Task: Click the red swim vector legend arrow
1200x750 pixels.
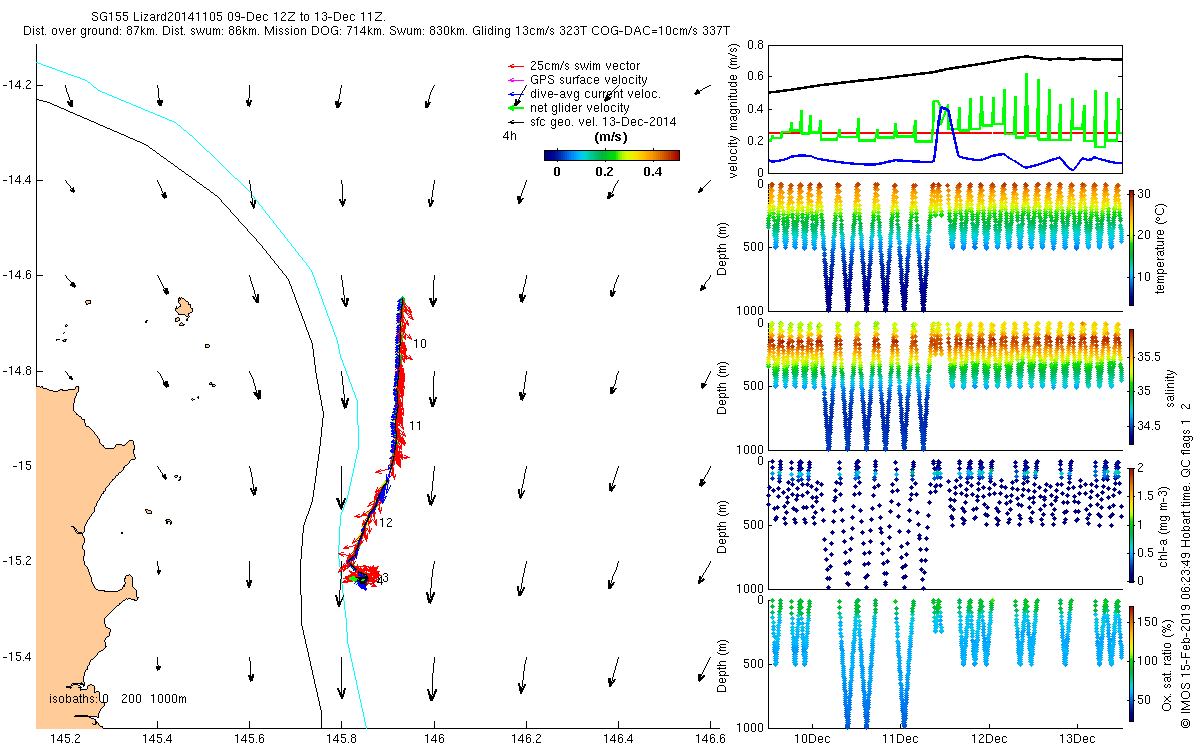Action: 515,67
